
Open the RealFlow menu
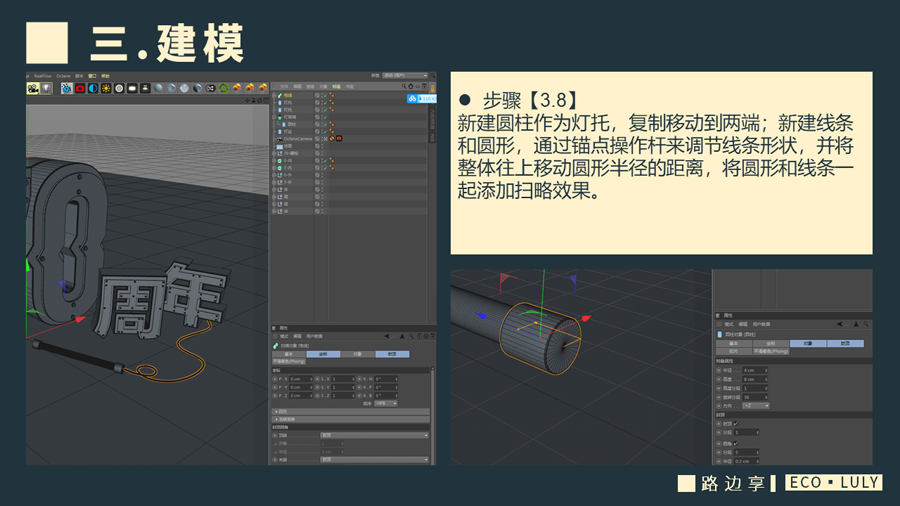(x=42, y=76)
